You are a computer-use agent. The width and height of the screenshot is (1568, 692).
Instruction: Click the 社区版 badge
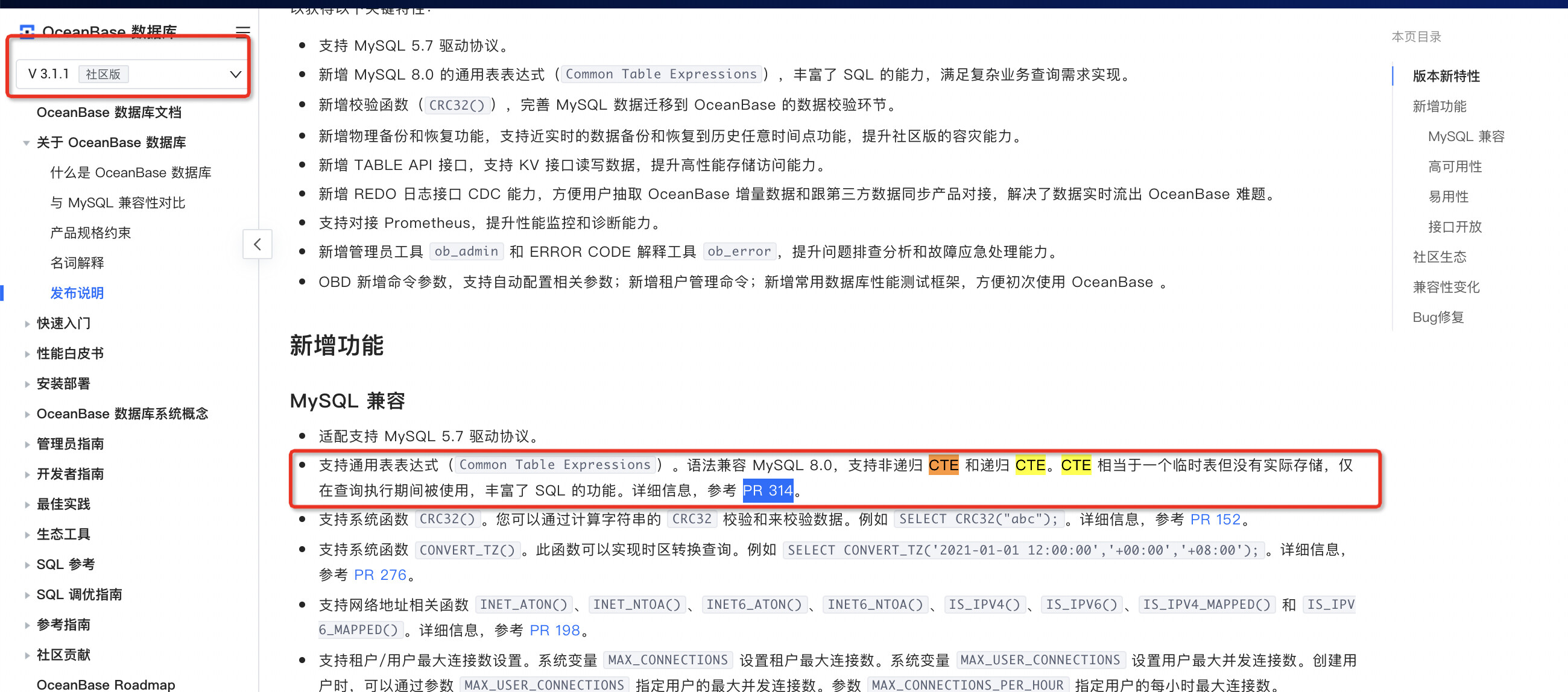(x=103, y=74)
